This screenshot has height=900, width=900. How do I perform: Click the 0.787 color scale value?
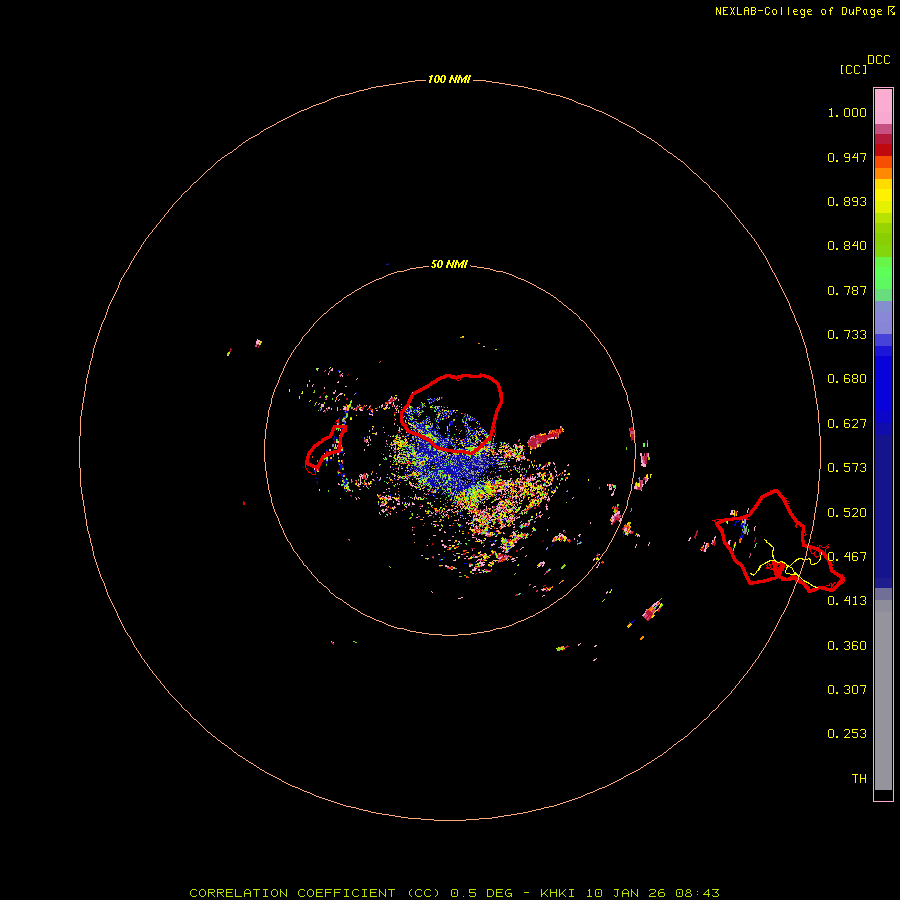click(x=847, y=290)
